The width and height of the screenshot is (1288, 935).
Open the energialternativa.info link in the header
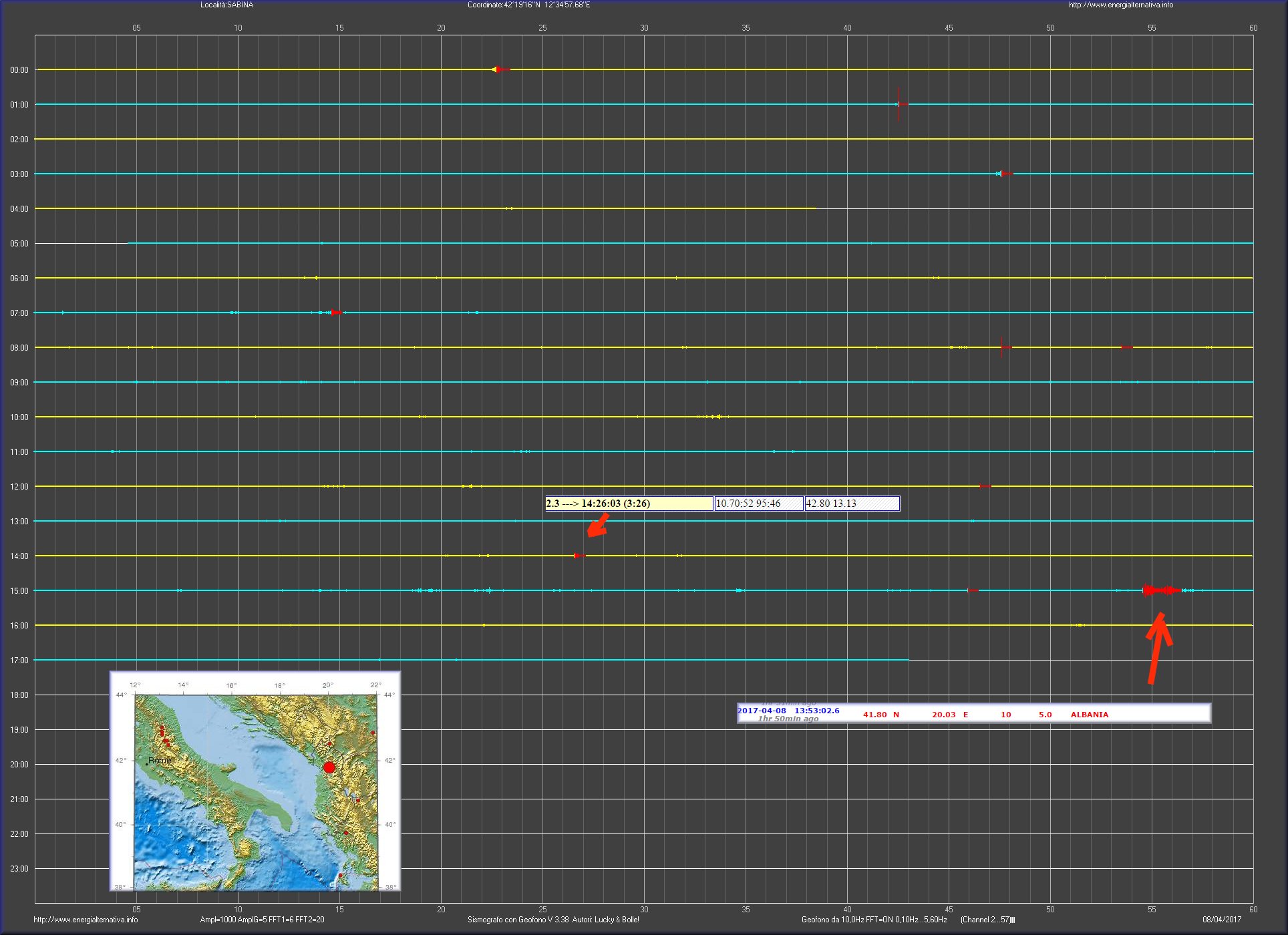(1120, 5)
